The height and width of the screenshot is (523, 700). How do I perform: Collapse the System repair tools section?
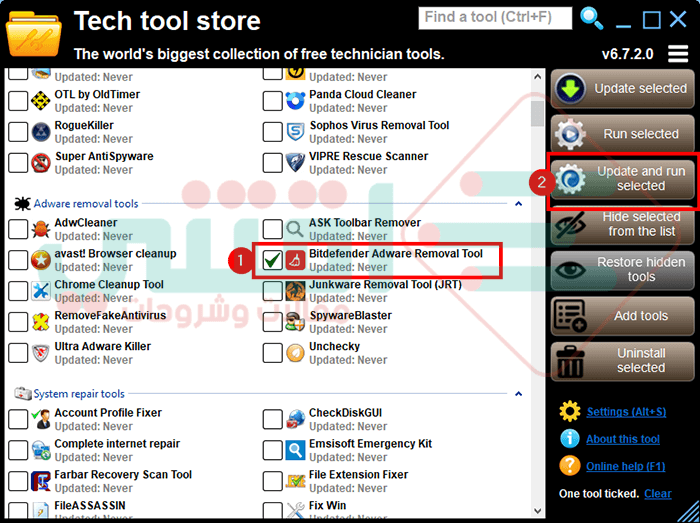coord(518,394)
